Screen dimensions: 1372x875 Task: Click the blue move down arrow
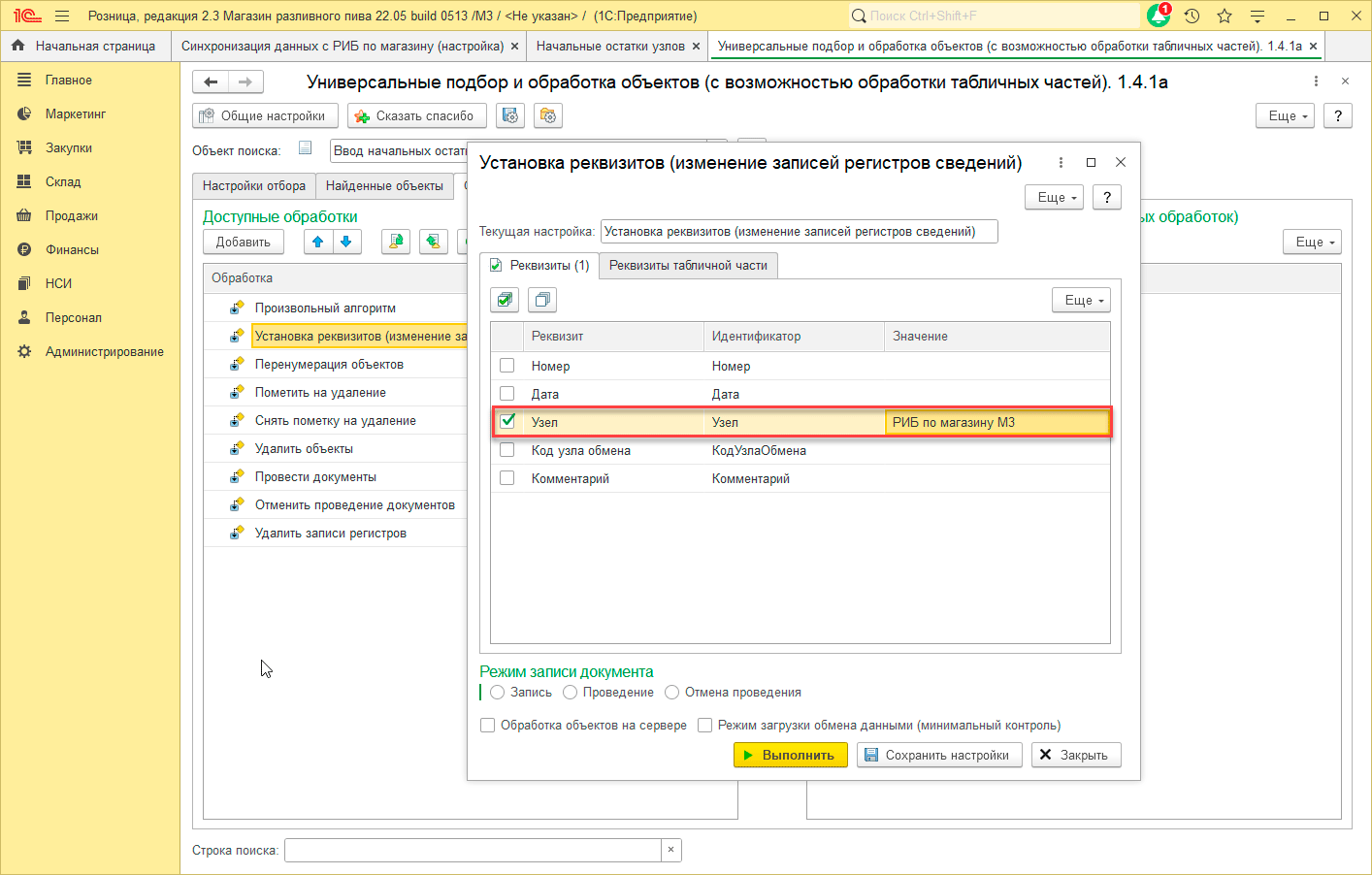tap(346, 242)
